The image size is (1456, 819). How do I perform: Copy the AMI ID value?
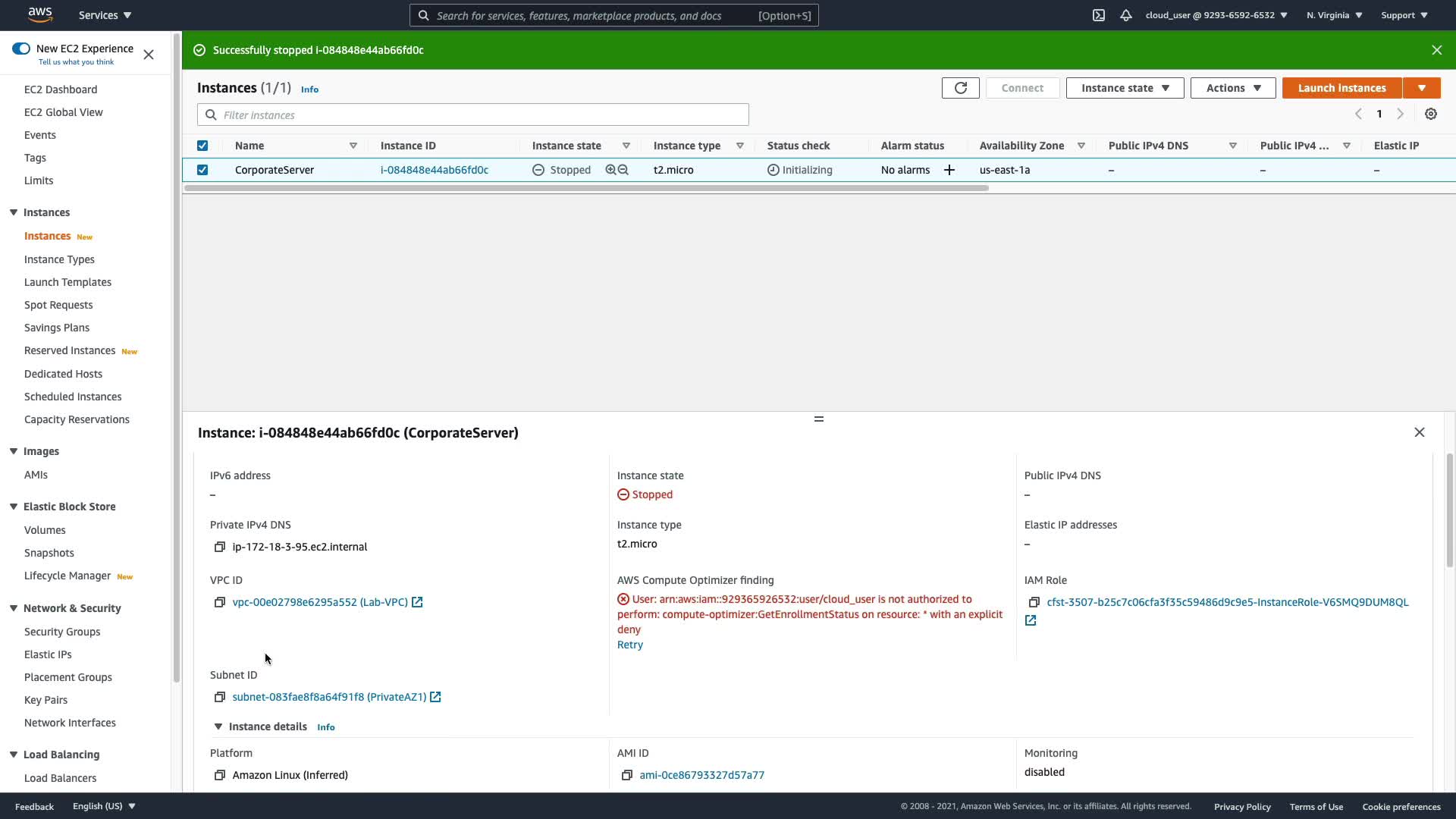(x=627, y=775)
